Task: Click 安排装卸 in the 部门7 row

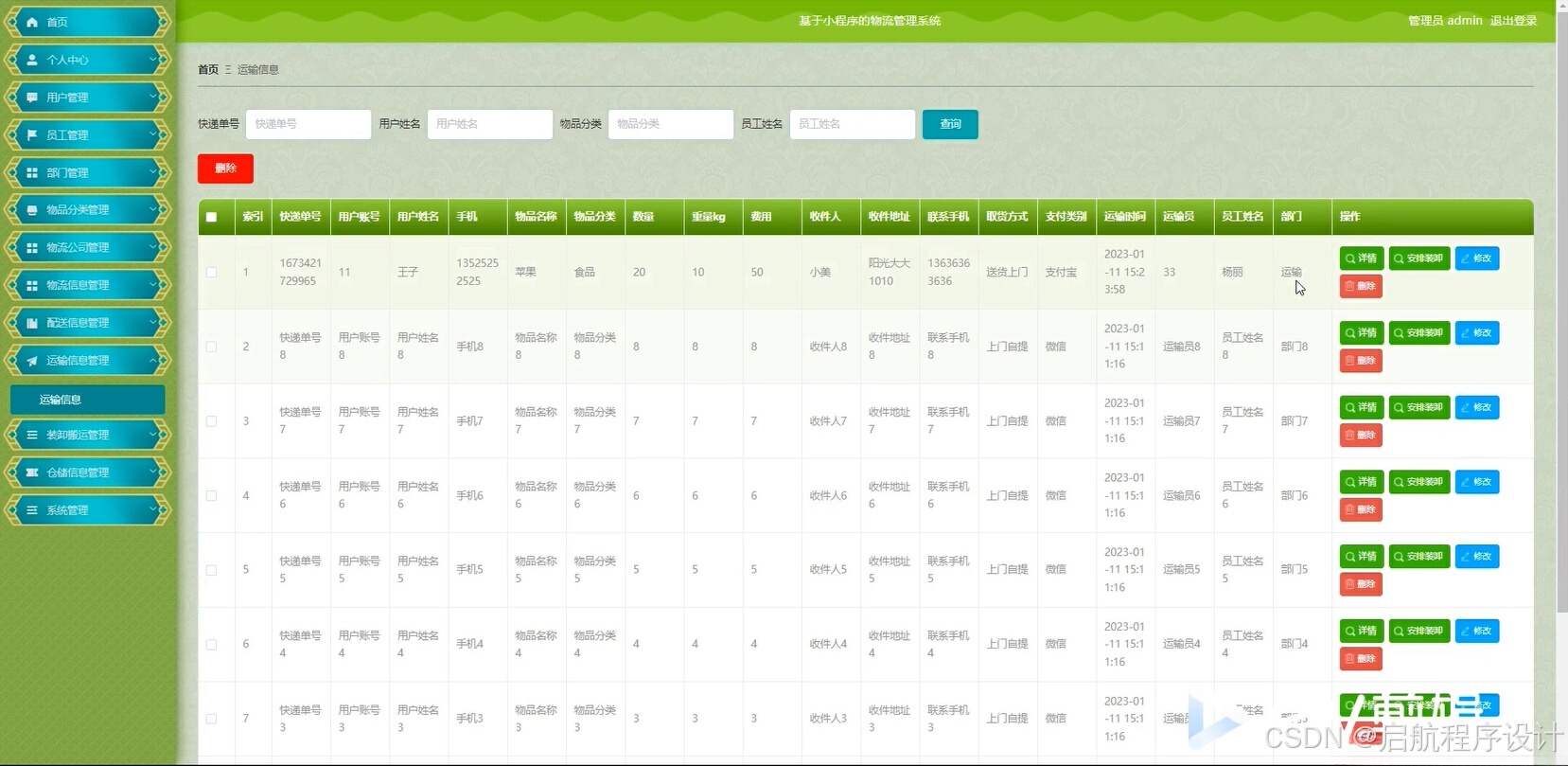Action: pyautogui.click(x=1419, y=407)
